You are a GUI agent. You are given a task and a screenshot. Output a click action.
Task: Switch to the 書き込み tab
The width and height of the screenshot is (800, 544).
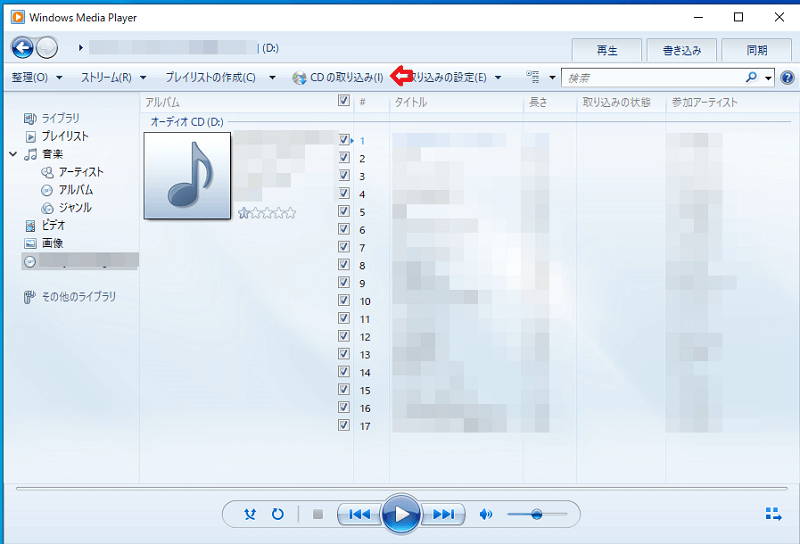[x=682, y=50]
